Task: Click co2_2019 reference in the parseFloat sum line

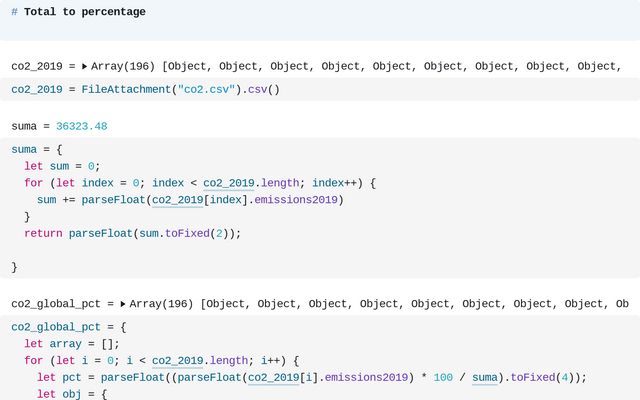Action: [x=178, y=200]
